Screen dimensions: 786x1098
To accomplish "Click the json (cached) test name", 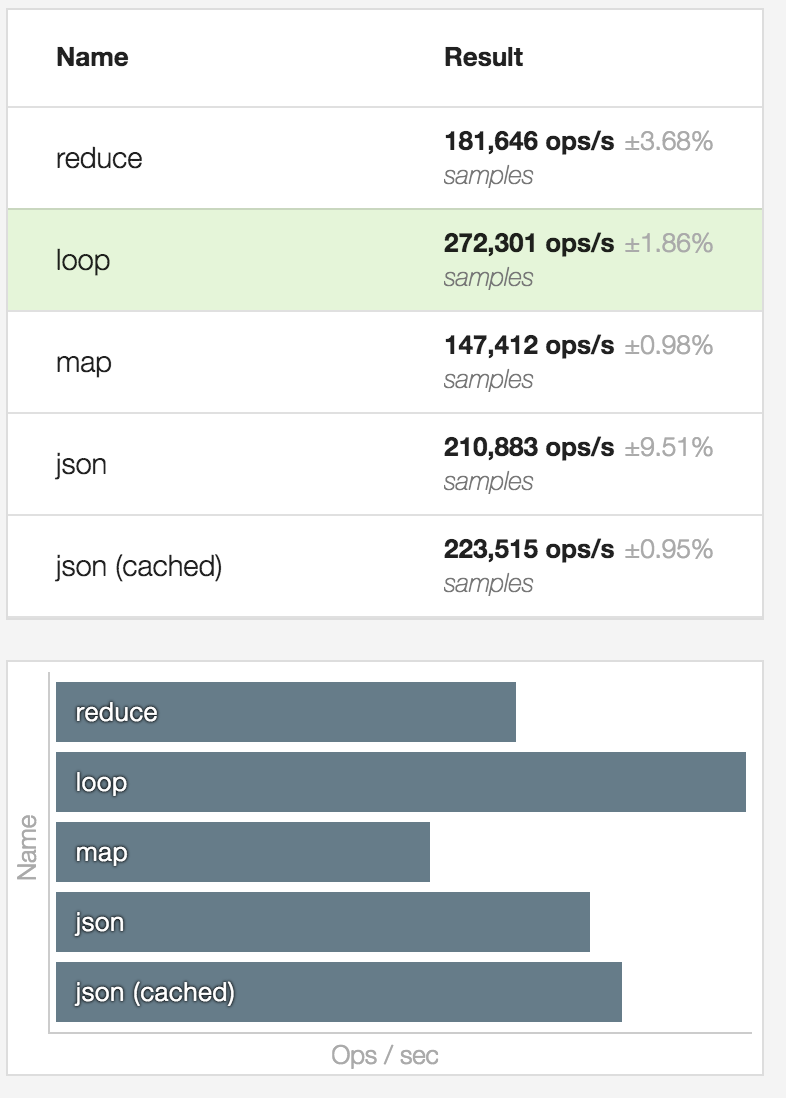I will coord(139,567).
